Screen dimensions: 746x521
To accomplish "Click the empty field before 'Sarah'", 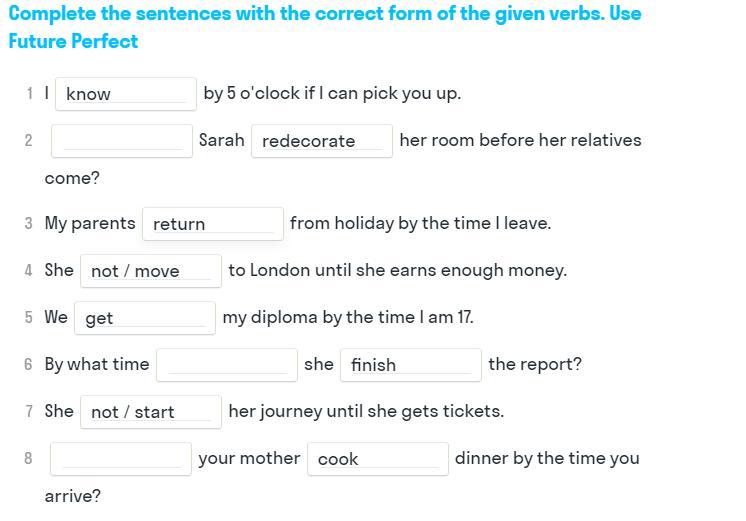I will click(x=122, y=141).
